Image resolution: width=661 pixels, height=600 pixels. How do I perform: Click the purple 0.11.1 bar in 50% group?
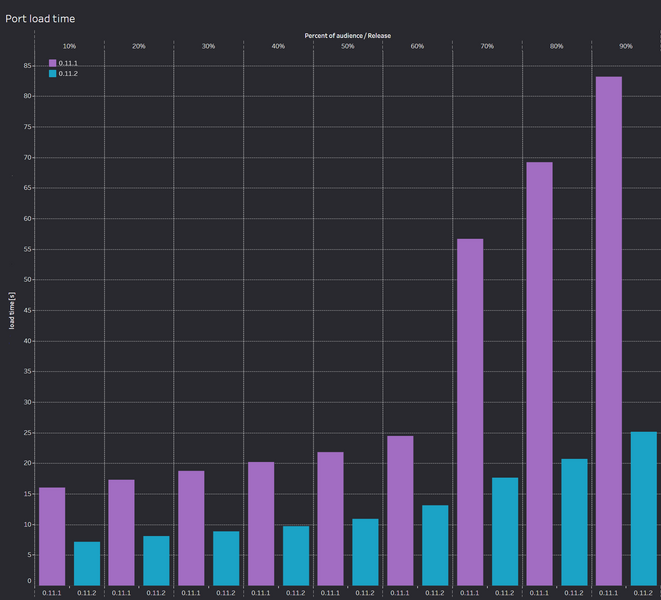(330, 519)
